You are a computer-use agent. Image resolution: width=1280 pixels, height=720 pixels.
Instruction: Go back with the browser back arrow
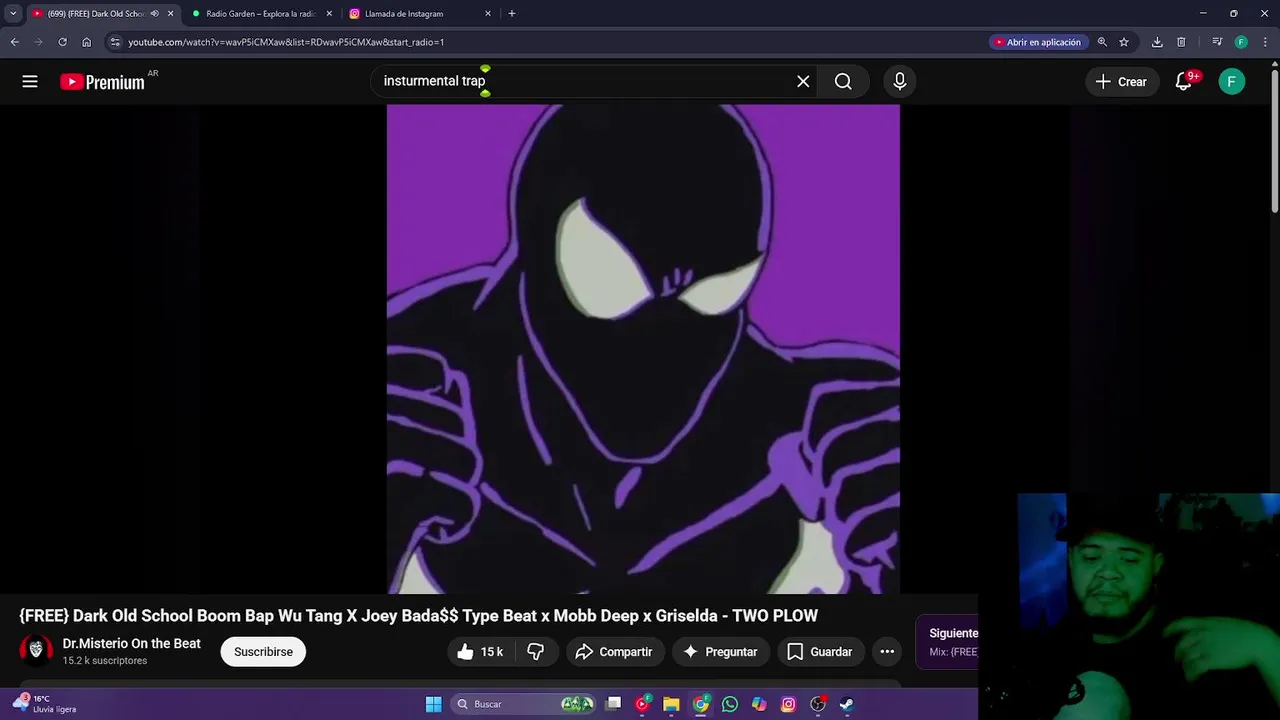click(14, 42)
